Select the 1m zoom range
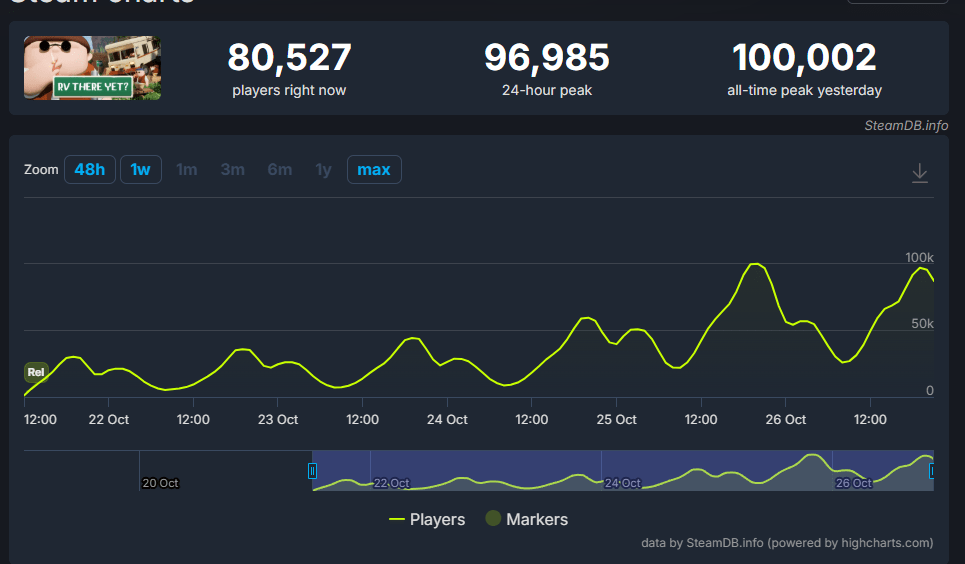965x564 pixels. [186, 170]
